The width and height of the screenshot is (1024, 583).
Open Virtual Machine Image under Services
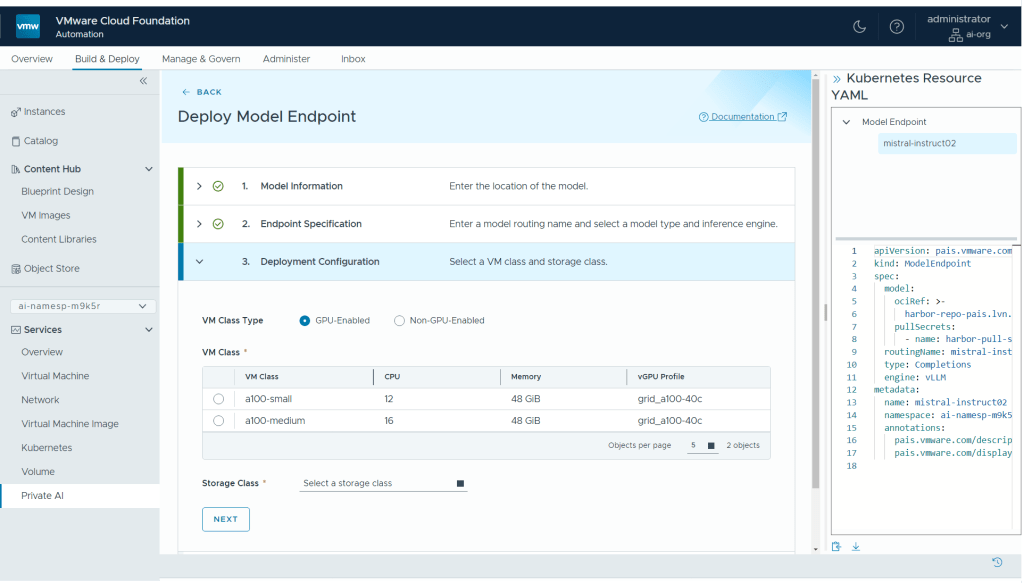[70, 424]
